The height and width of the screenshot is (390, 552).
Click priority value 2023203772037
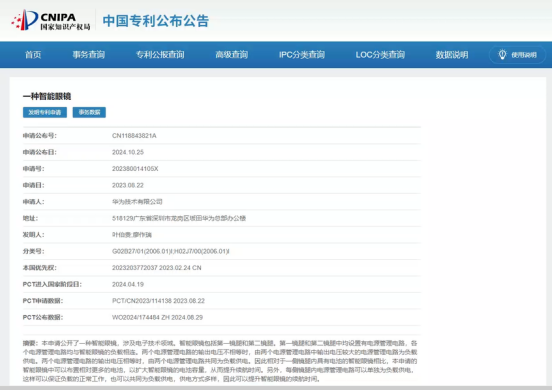tap(157, 268)
